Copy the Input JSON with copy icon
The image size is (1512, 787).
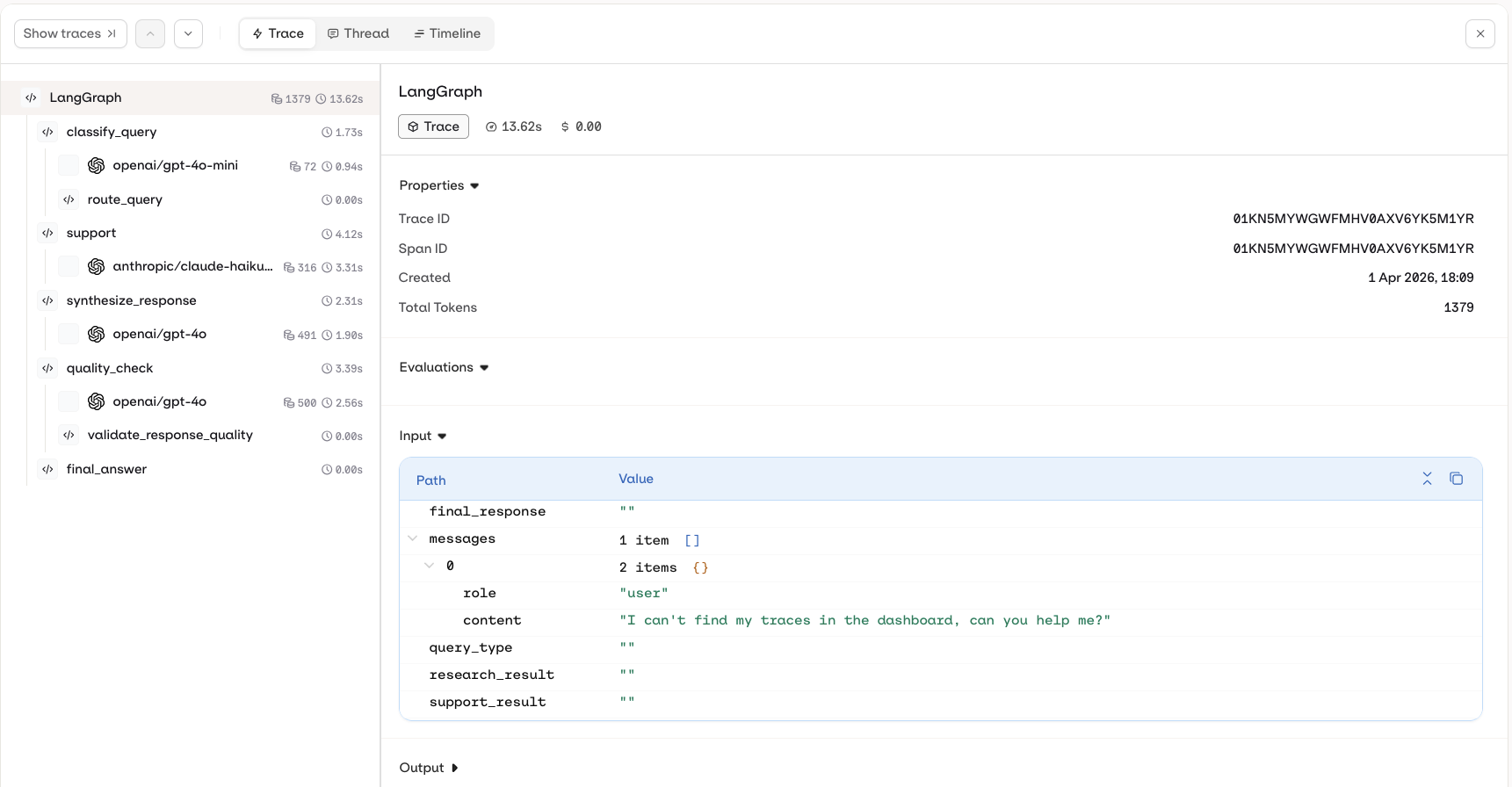click(x=1456, y=479)
